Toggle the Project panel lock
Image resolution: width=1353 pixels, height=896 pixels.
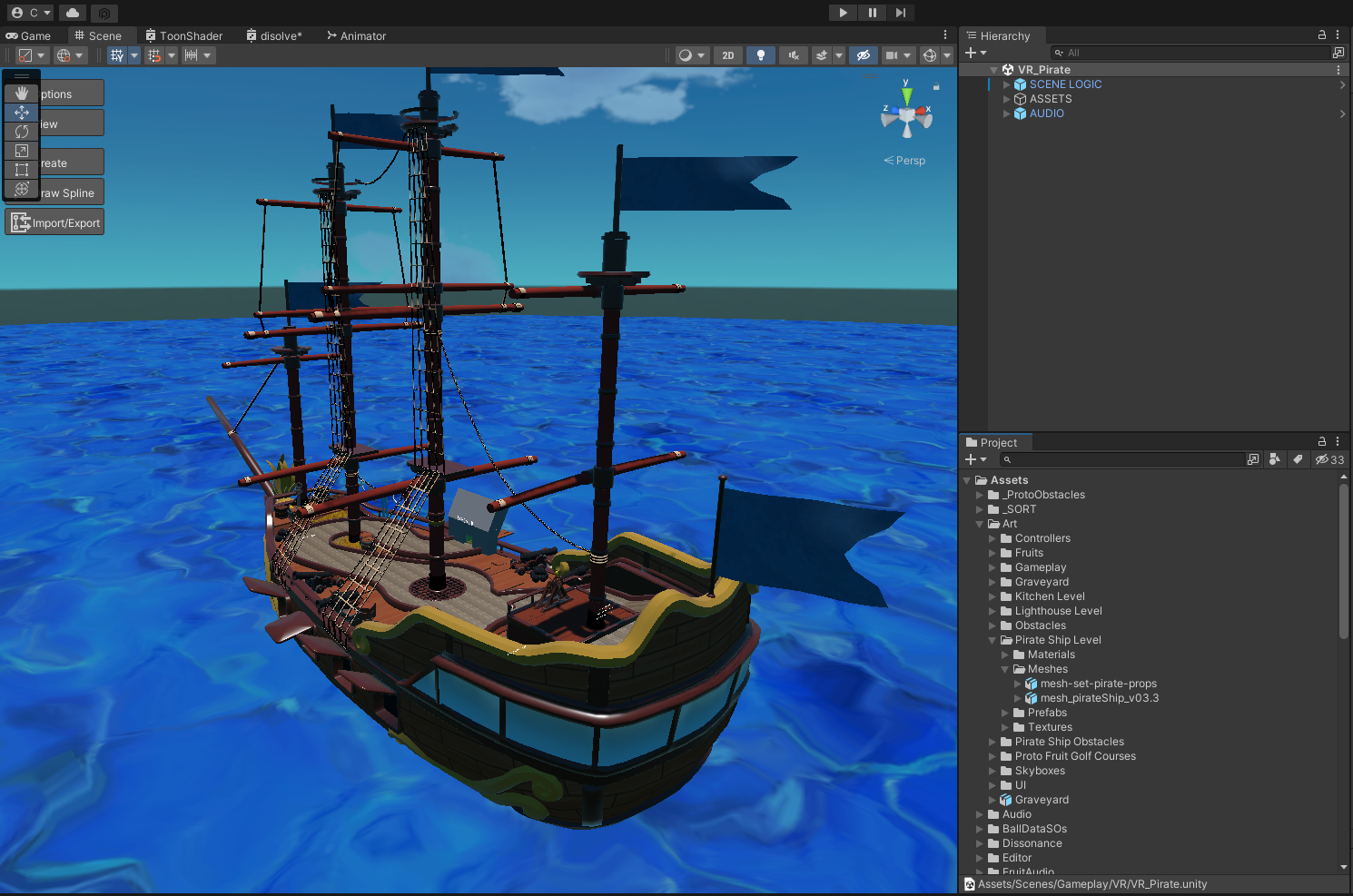1322,441
